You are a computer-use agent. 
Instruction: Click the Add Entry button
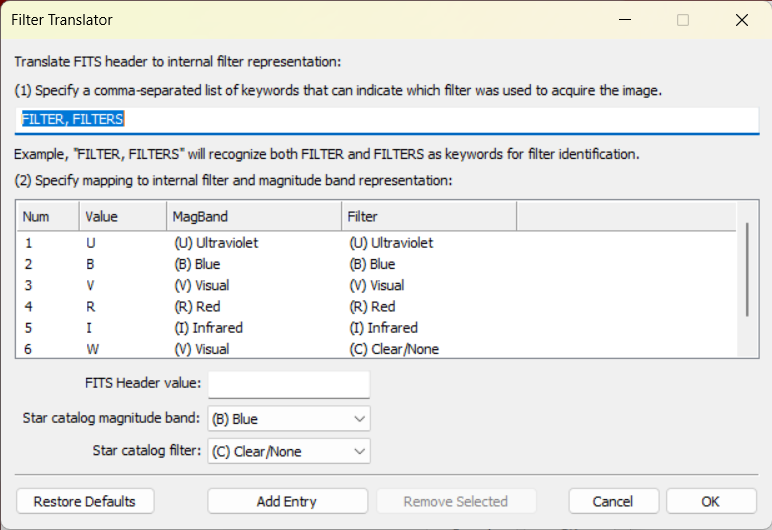288,501
